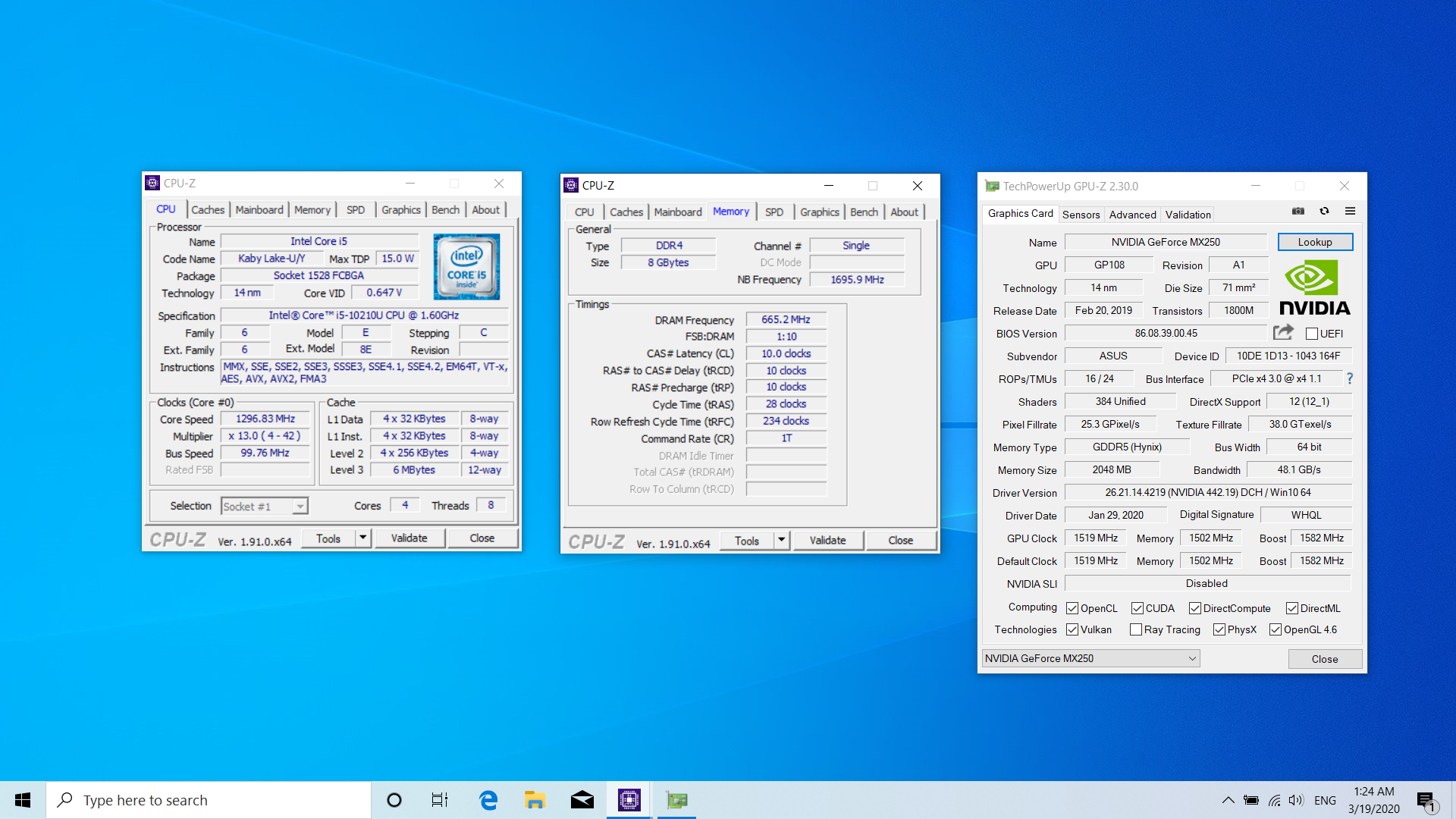Open Bench tab in Memory CPU-Z window
This screenshot has width=1456, height=819.
tap(864, 212)
